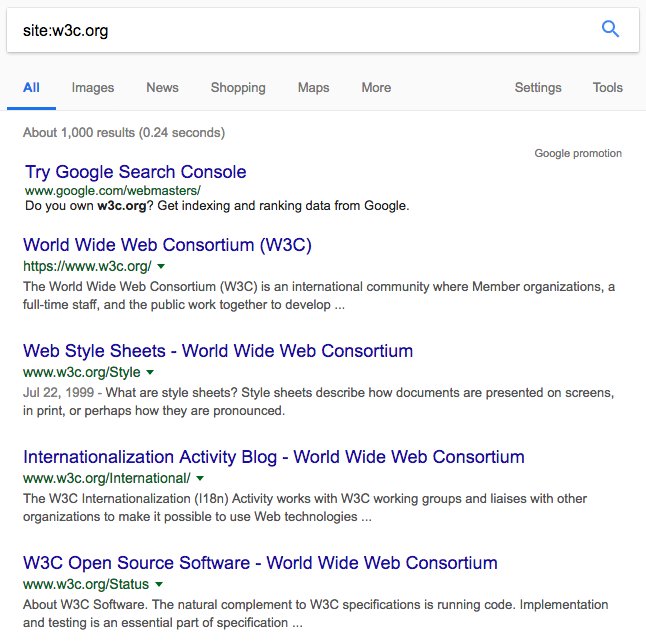
Task: Expand dropdown arrow next to www.w3c.org/International/
Action: pyautogui.click(x=200, y=478)
